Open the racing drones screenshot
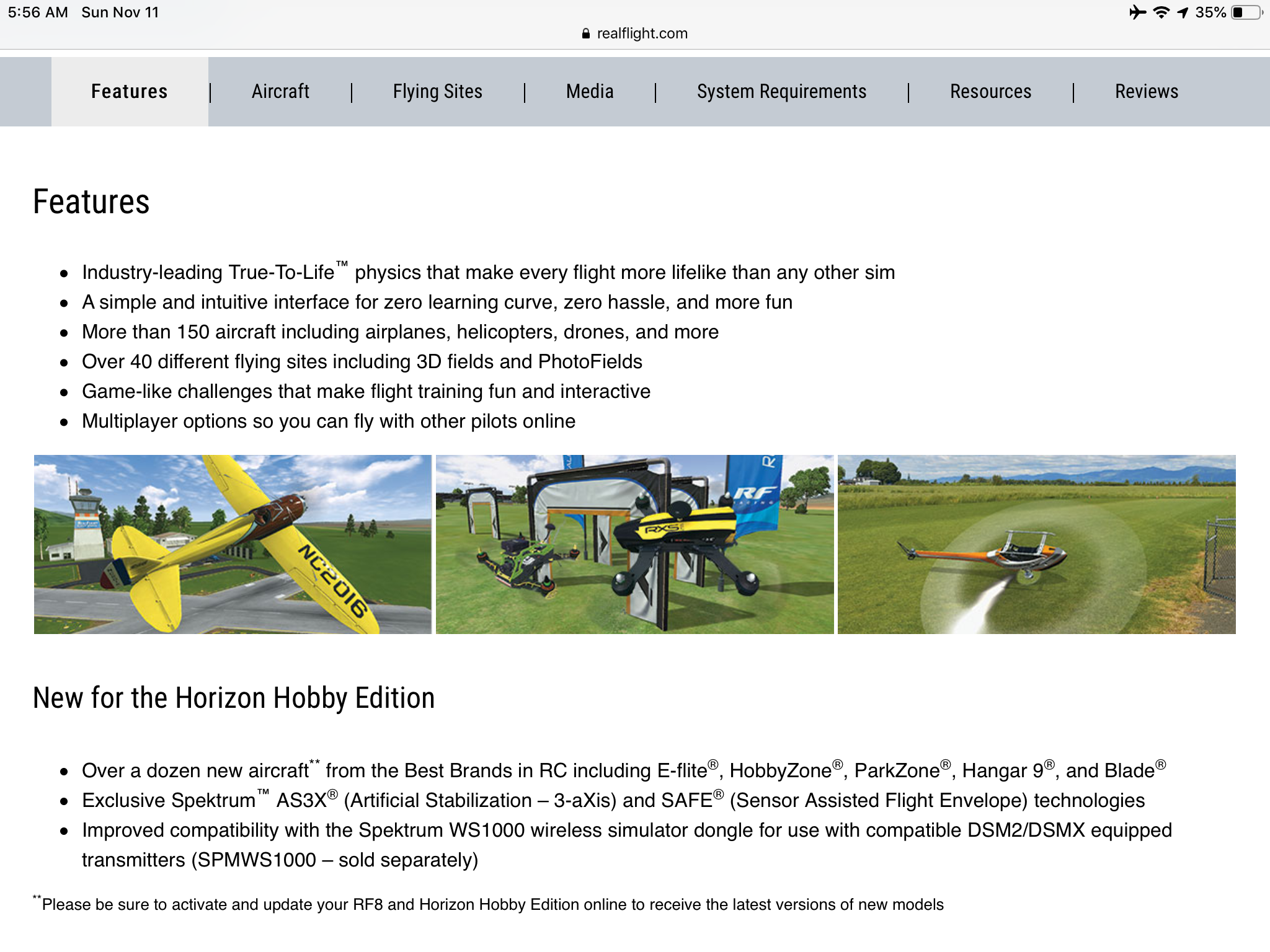The width and height of the screenshot is (1270, 952). tap(634, 544)
